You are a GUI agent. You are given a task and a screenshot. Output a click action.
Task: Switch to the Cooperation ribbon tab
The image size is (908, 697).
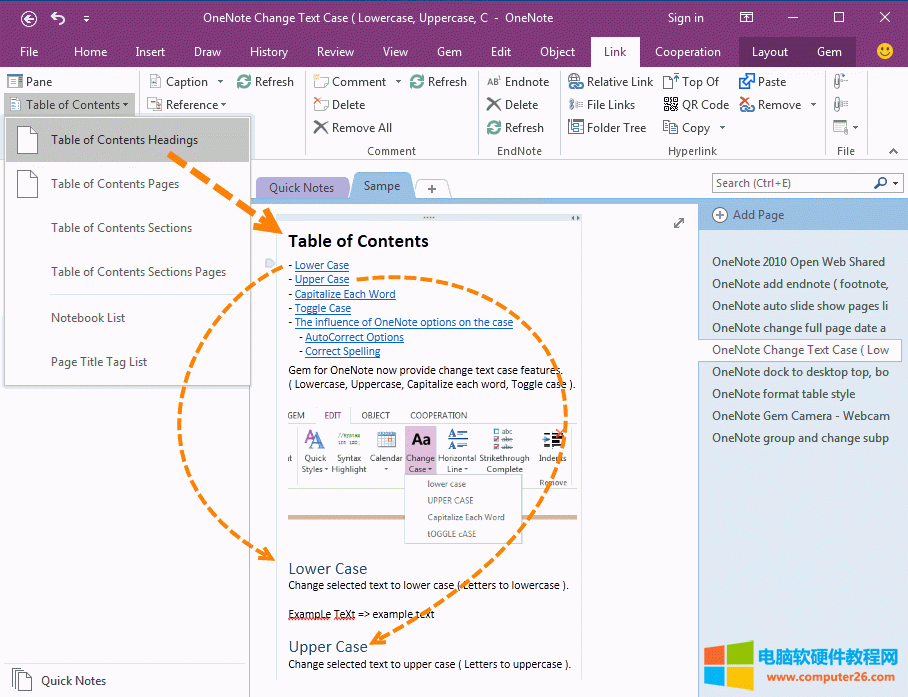688,52
